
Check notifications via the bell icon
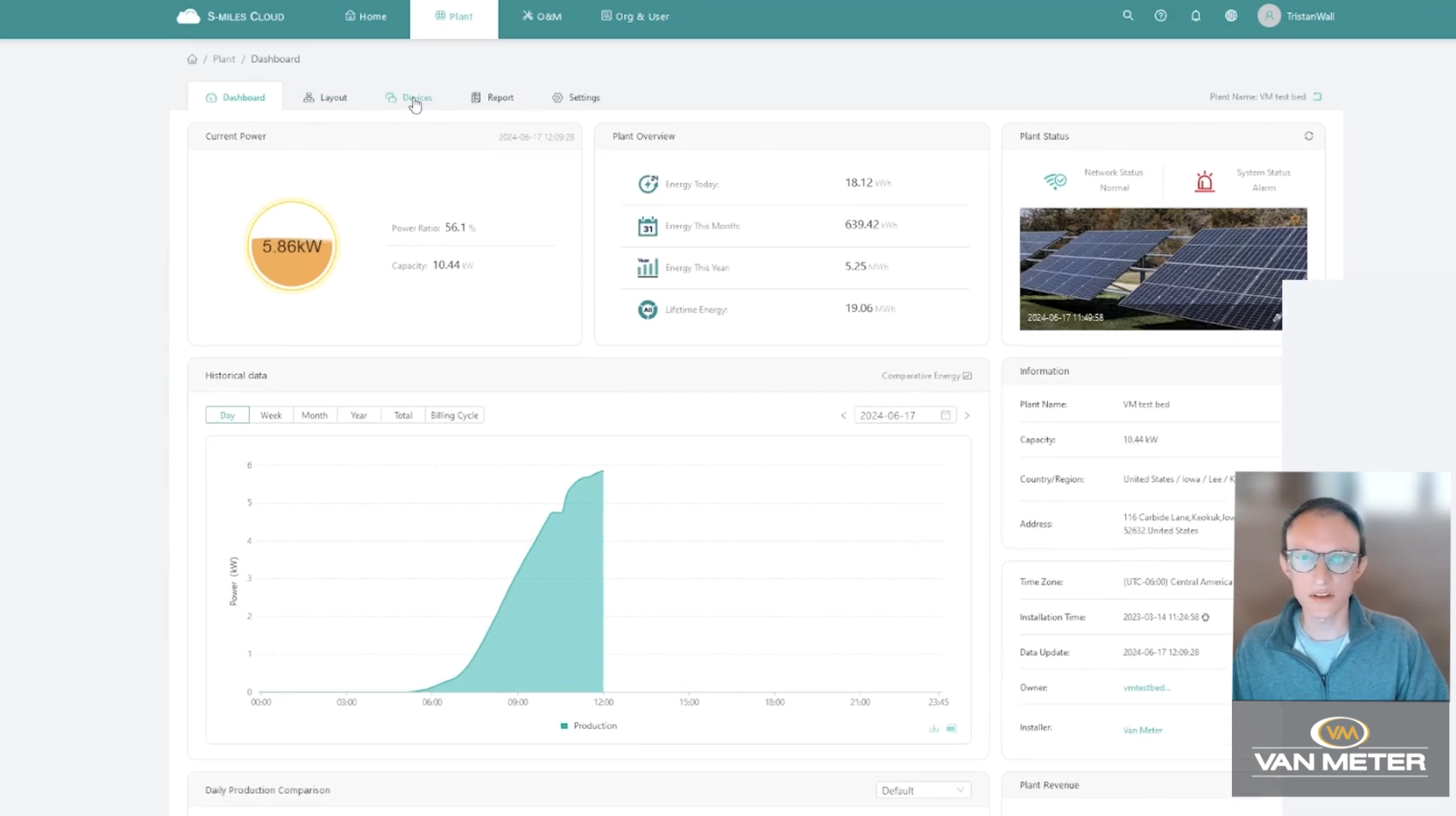pos(1195,15)
